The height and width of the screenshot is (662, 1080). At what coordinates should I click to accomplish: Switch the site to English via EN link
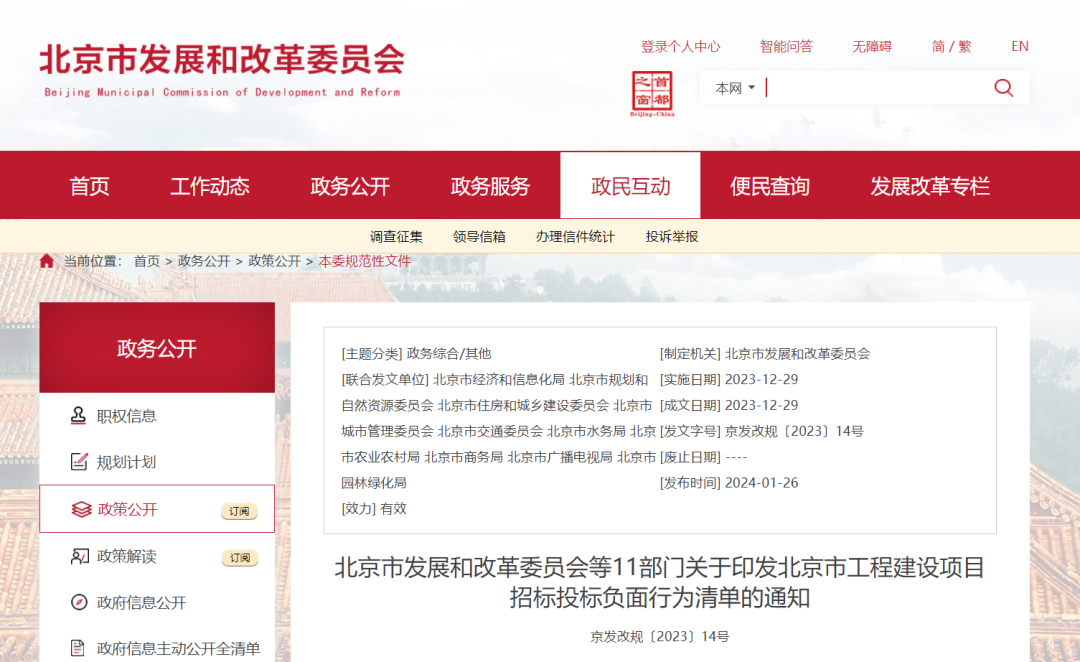[1020, 46]
